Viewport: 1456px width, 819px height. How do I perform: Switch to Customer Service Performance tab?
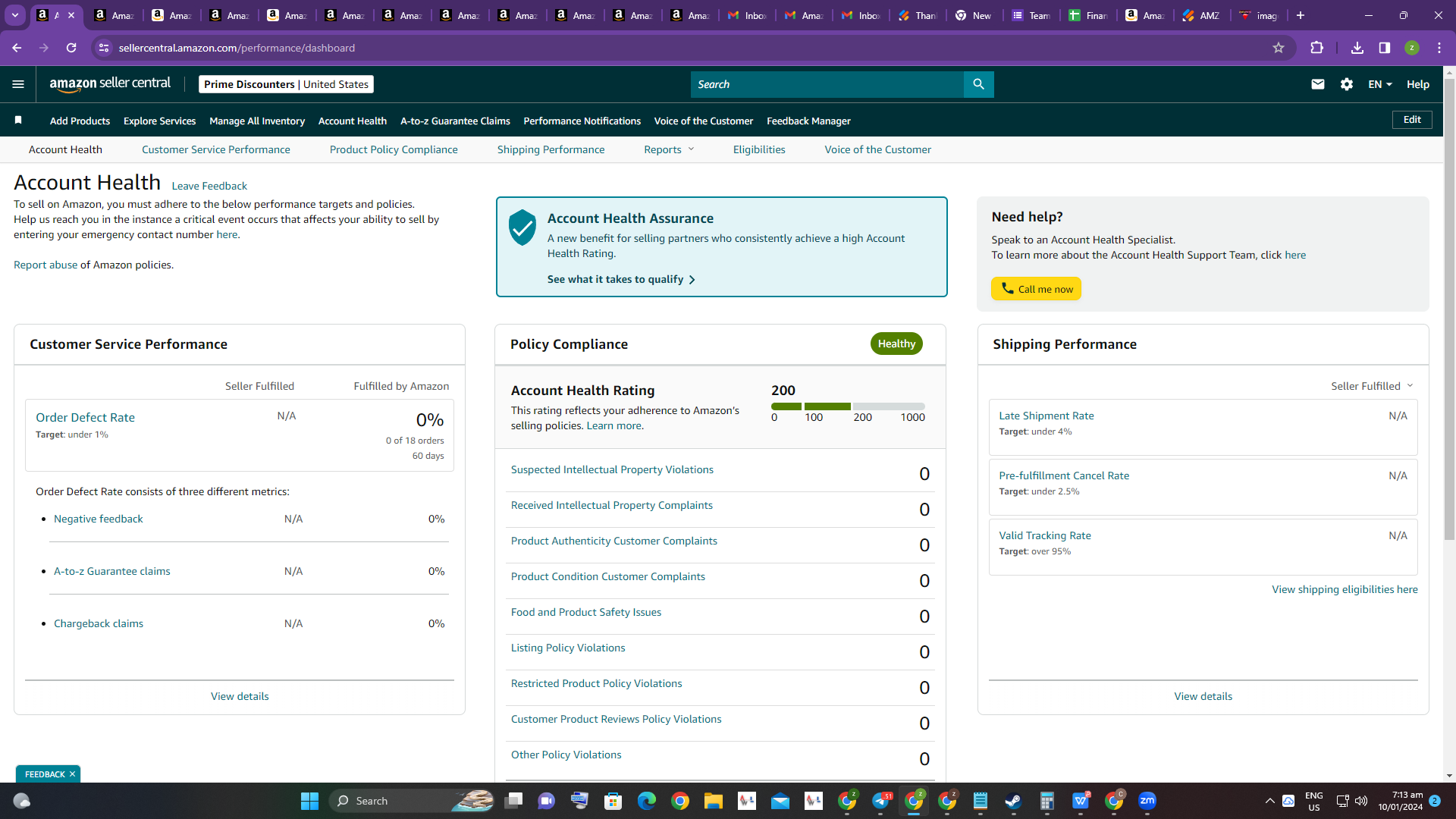click(216, 149)
